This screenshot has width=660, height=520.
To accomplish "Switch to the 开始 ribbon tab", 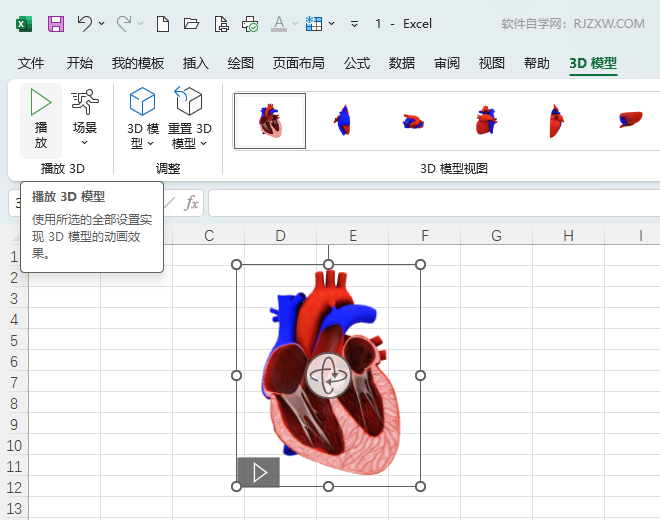I will (80, 63).
